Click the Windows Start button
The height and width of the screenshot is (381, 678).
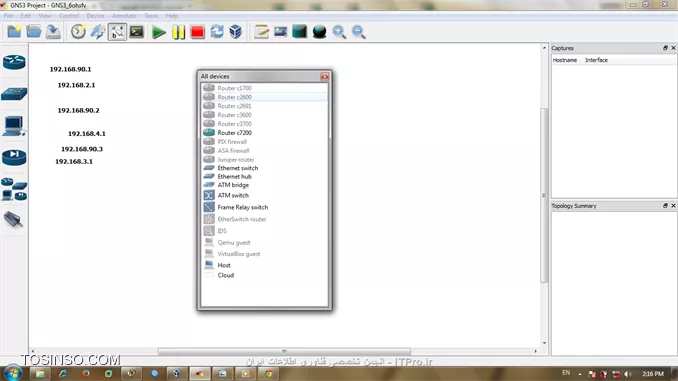coord(13,373)
